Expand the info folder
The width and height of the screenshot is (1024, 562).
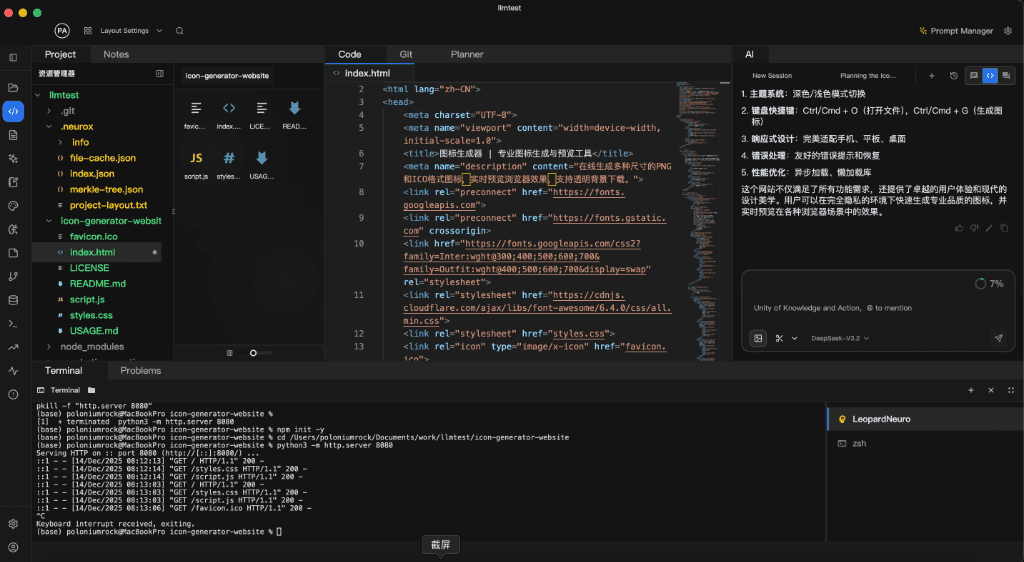(60, 142)
